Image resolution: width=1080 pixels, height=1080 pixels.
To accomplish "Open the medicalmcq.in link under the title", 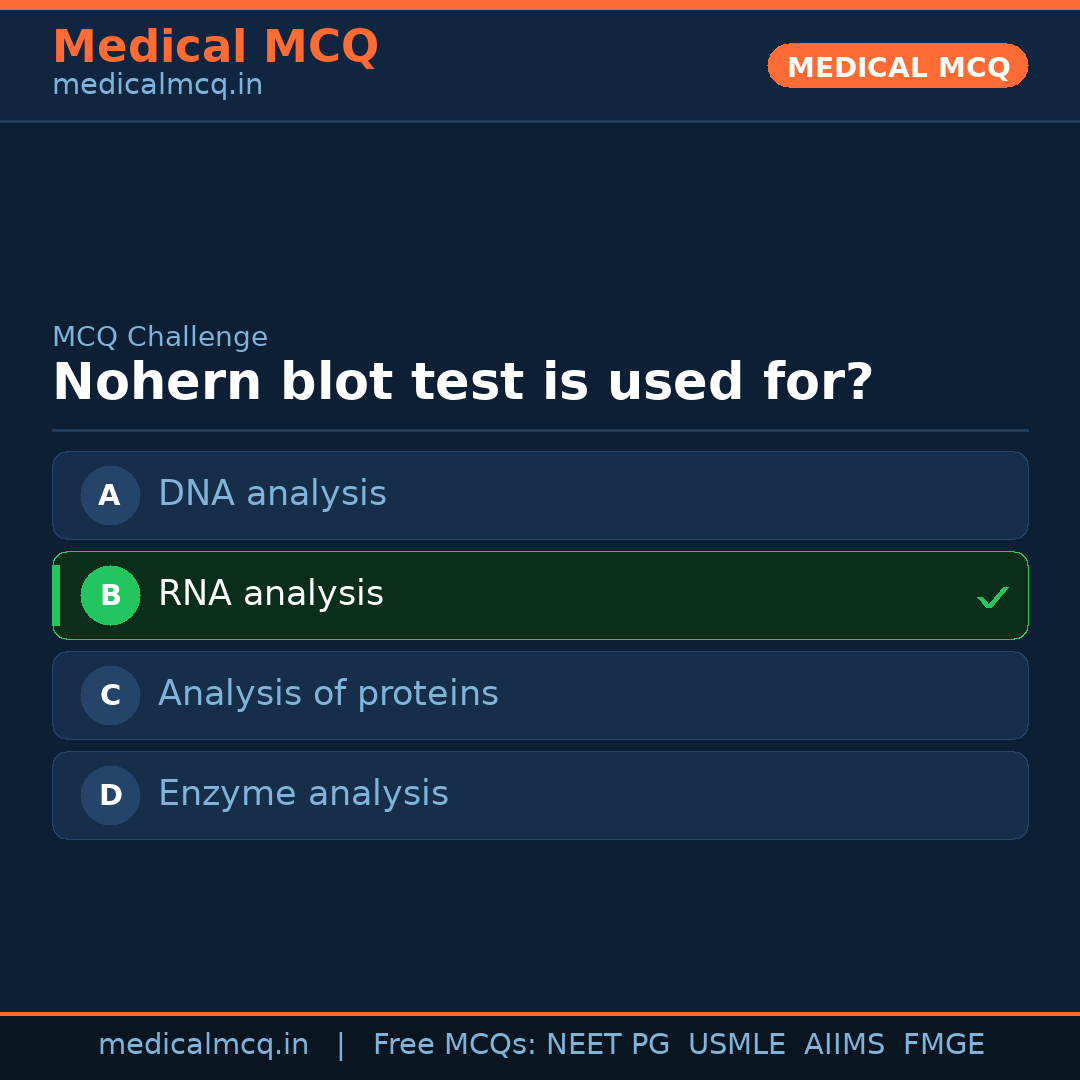I will (157, 86).
